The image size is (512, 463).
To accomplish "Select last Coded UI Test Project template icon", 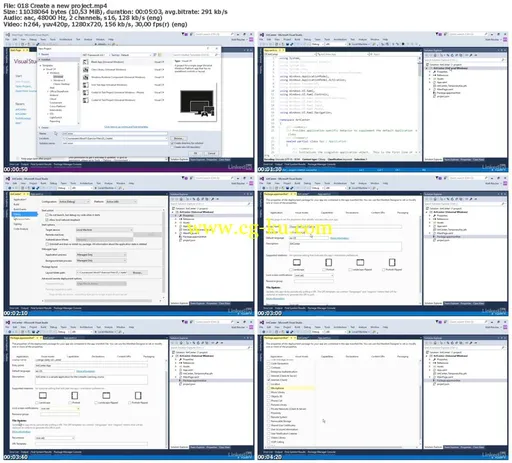I will [x=86, y=100].
